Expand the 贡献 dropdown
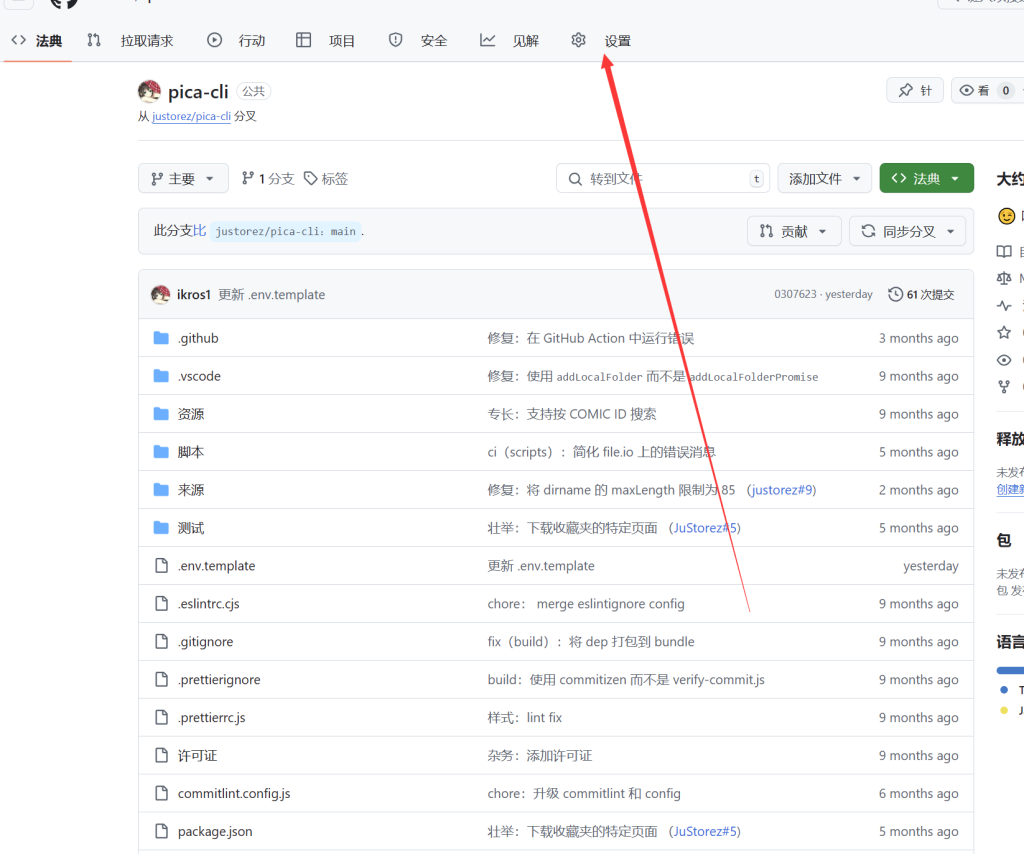This screenshot has width=1024, height=854. point(793,231)
